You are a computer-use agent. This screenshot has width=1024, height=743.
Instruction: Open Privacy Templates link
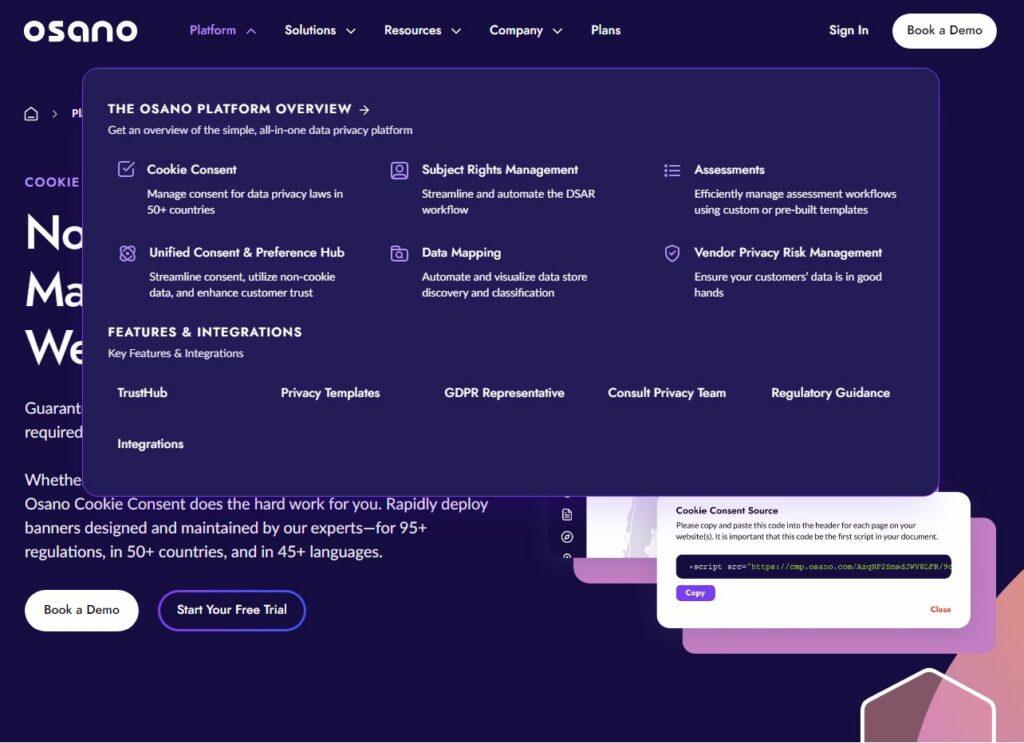point(330,393)
